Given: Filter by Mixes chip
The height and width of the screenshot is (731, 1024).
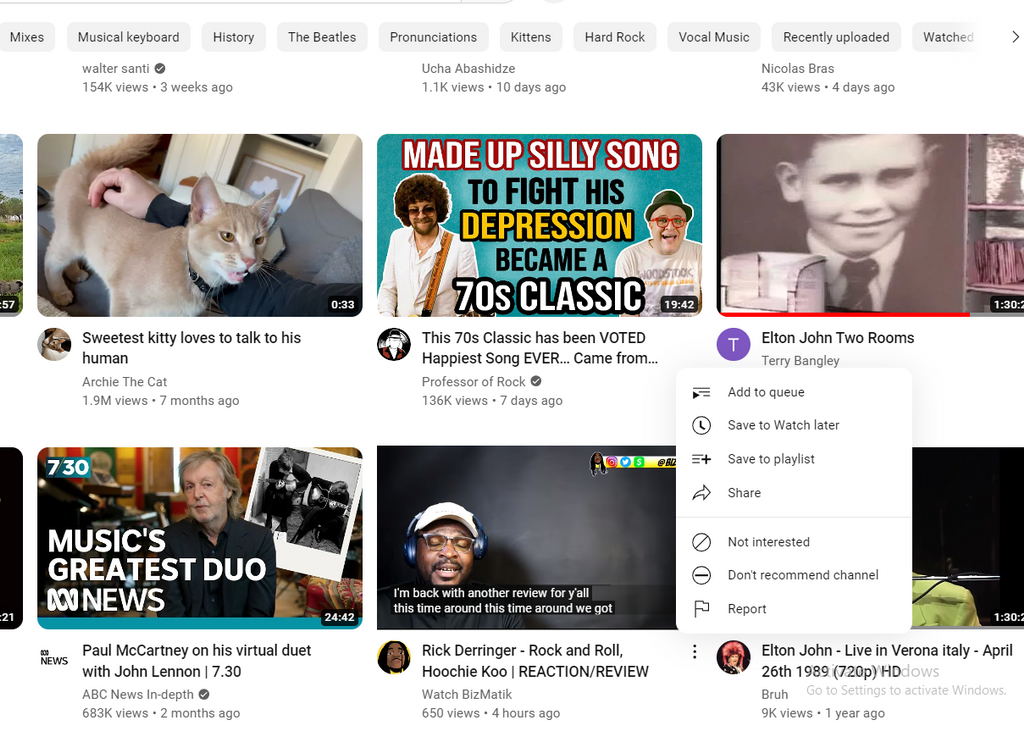Looking at the screenshot, I should (x=27, y=37).
